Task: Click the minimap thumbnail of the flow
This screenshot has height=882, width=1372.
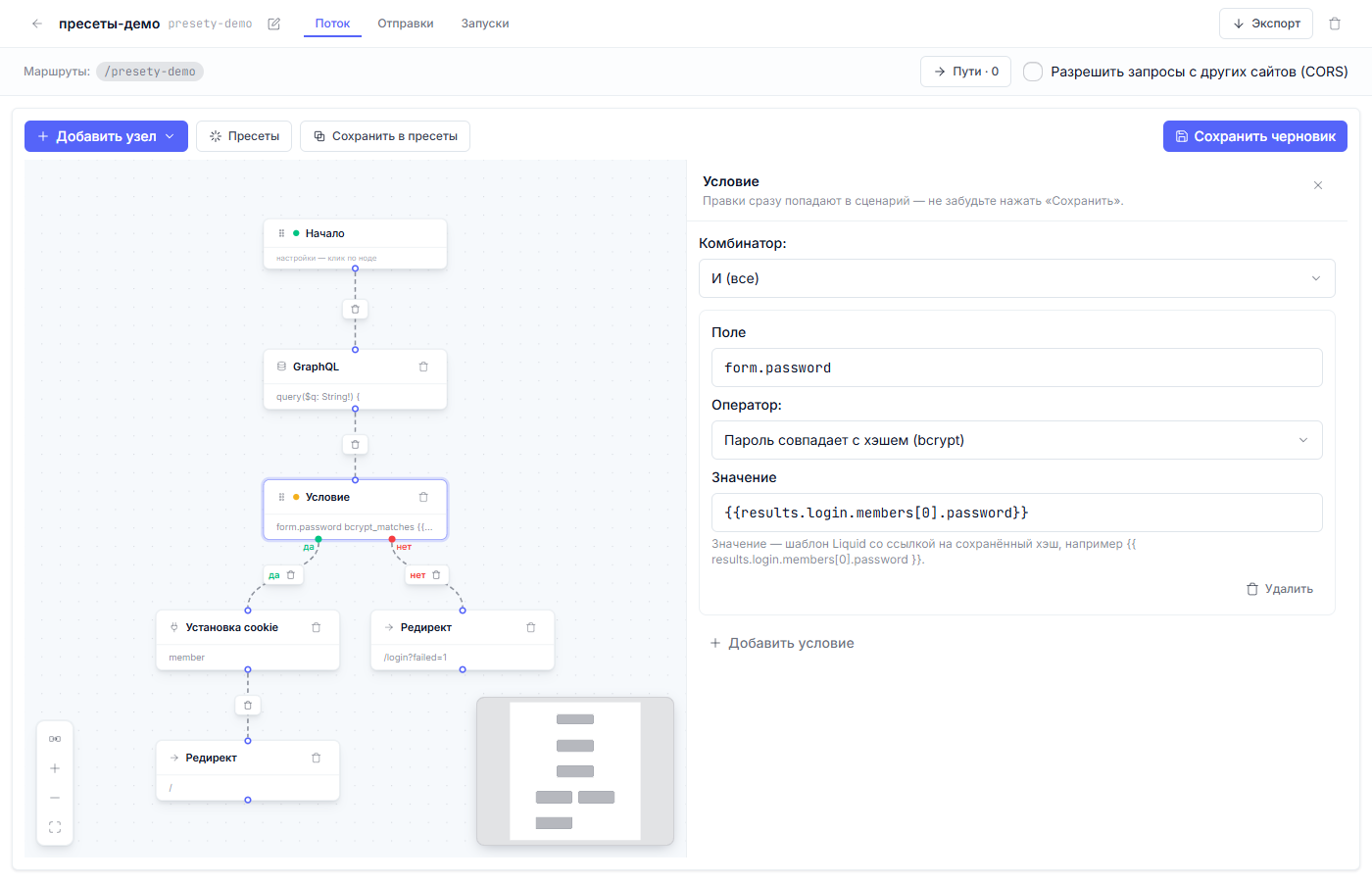Action: (x=575, y=771)
